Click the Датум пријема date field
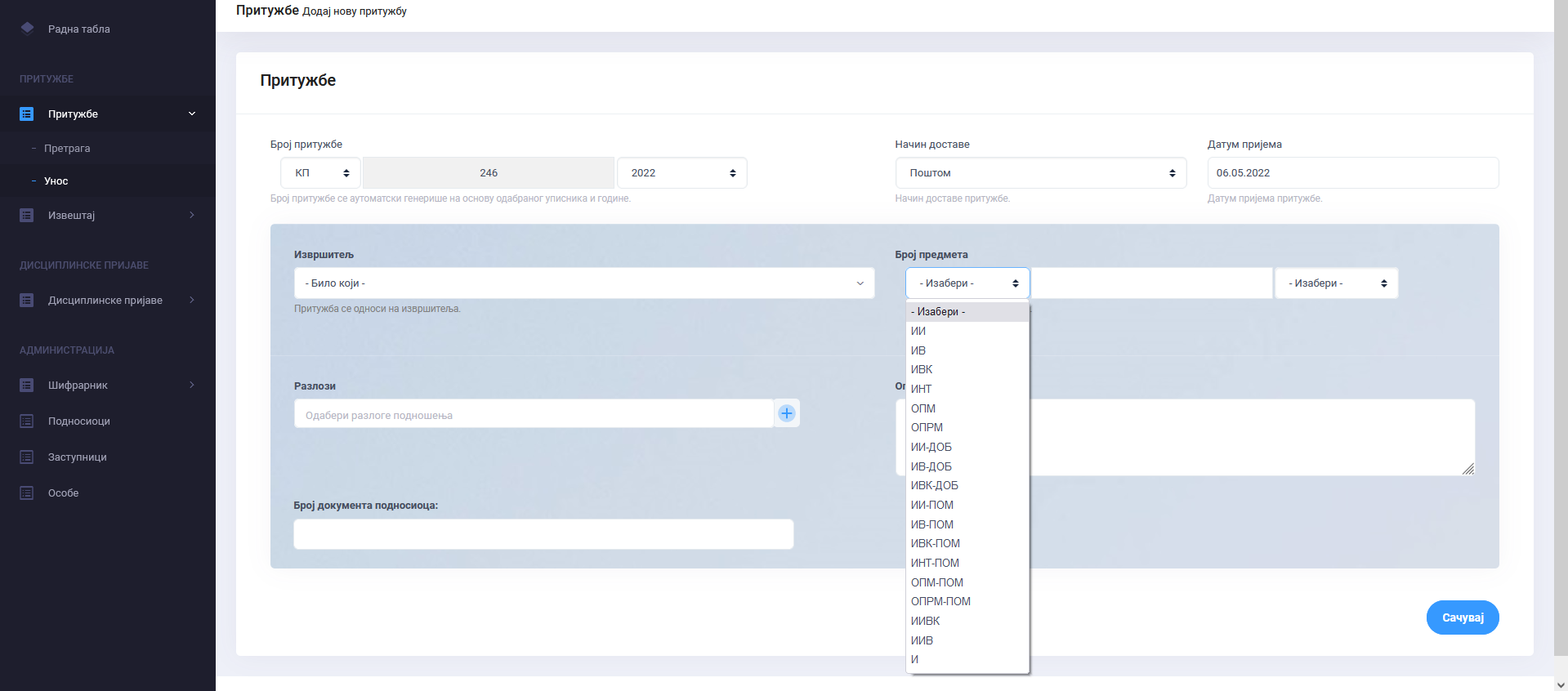The height and width of the screenshot is (691, 1568). tap(1352, 173)
